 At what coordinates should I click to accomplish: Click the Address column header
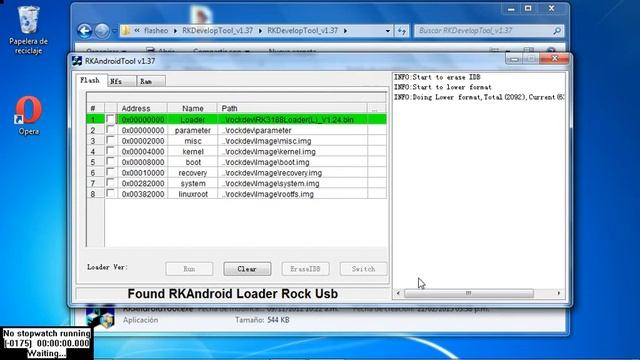(142, 108)
